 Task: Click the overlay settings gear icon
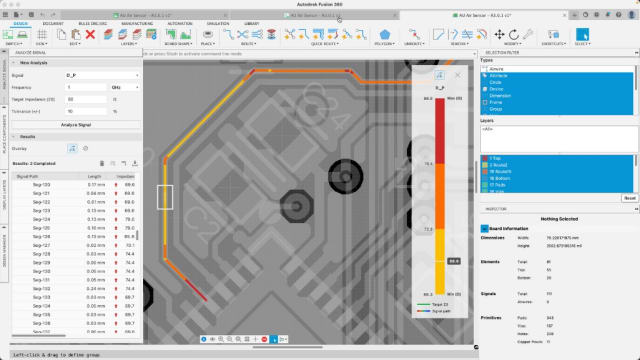click(x=85, y=149)
